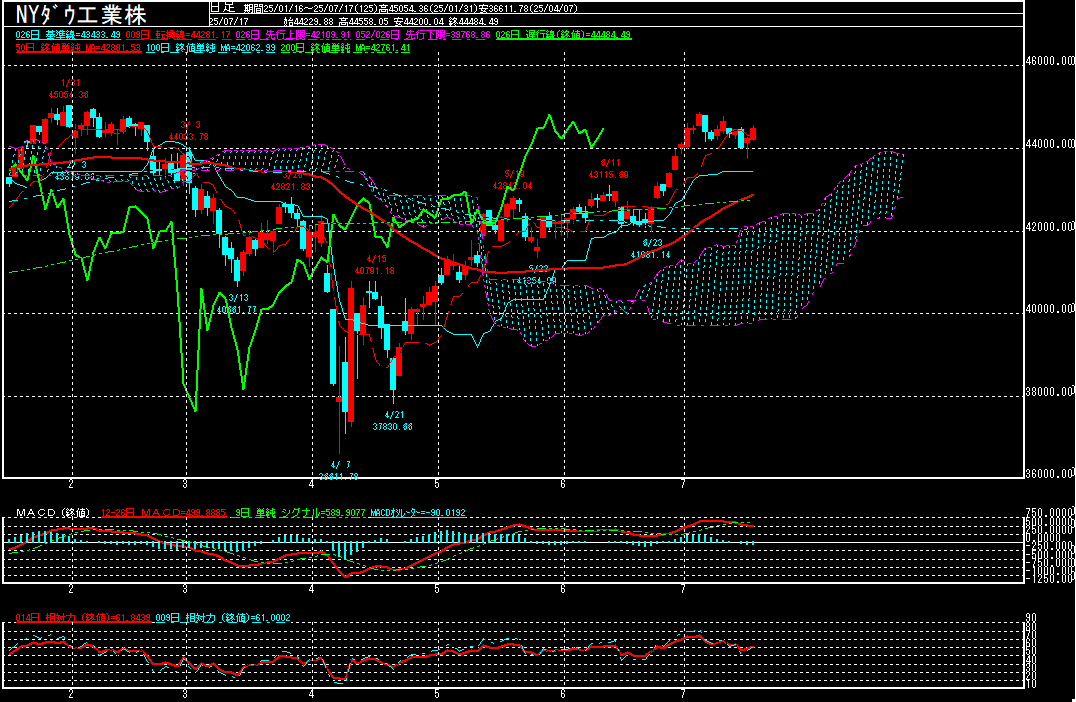Viewport: 1076px width, 702px height.
Task: Click the 42000.00 price axis label
Action: point(1050,227)
